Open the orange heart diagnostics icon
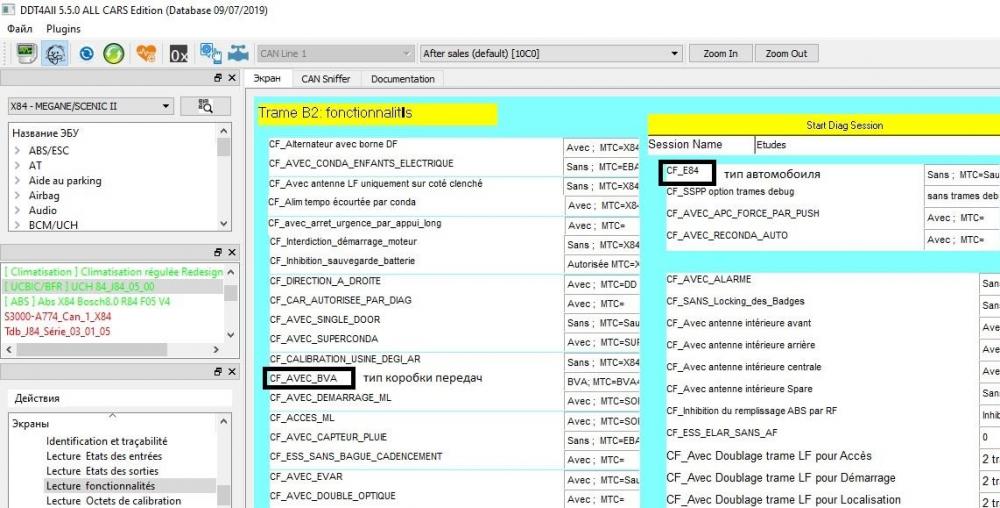The image size is (1000, 508). pos(147,54)
